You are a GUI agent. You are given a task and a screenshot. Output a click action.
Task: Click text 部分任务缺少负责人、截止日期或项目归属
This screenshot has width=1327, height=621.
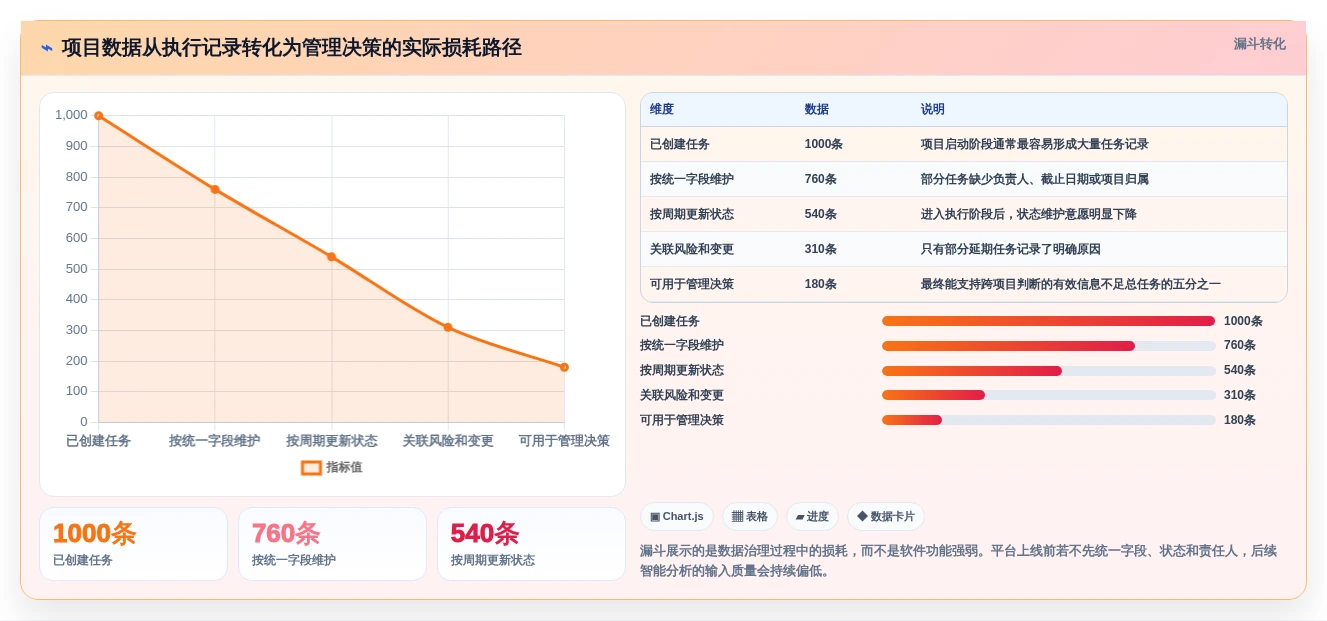1035,179
